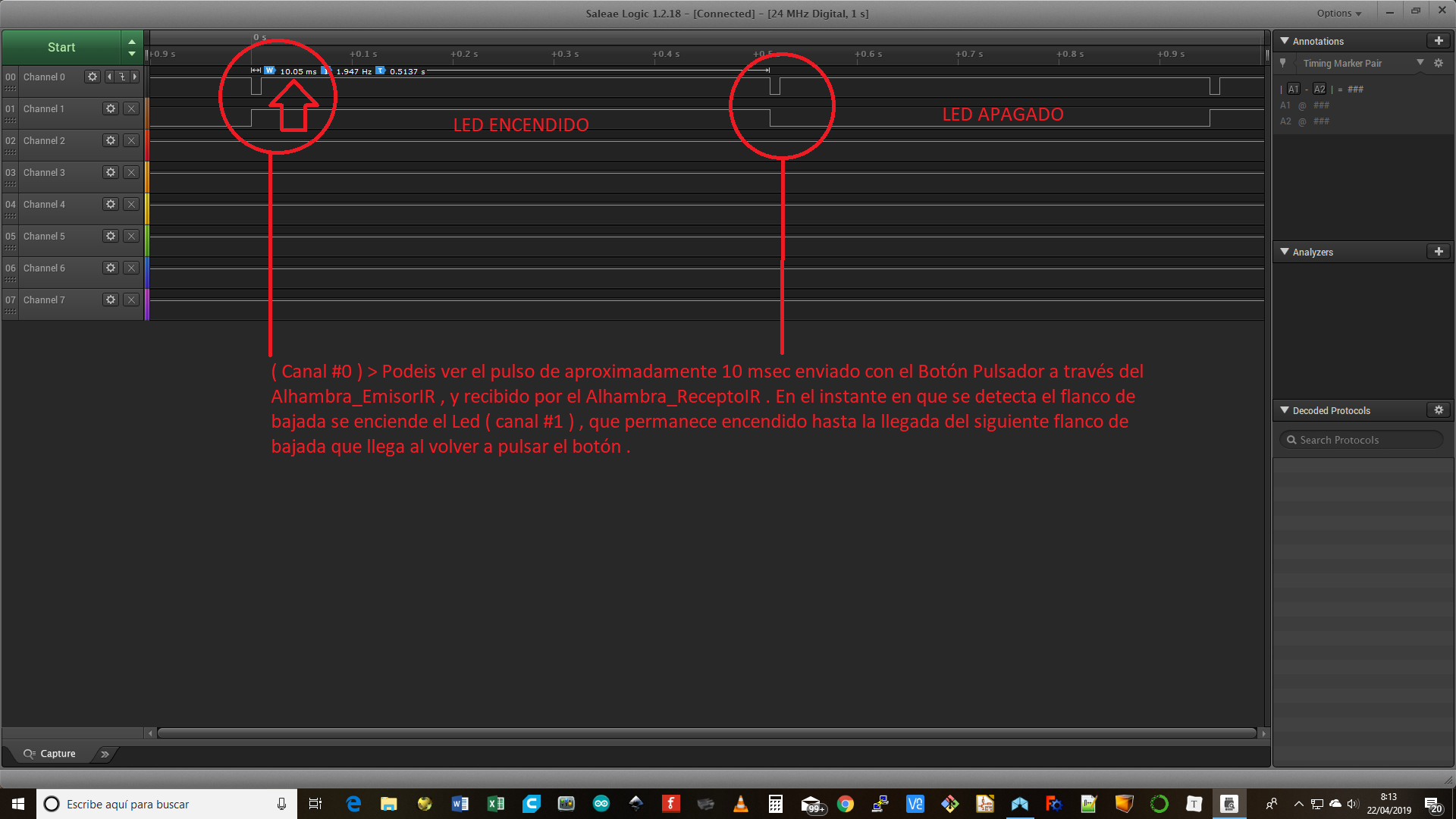Open Channel 0 settings gear
Image resolution: width=1456 pixels, height=819 pixels.
(x=93, y=77)
